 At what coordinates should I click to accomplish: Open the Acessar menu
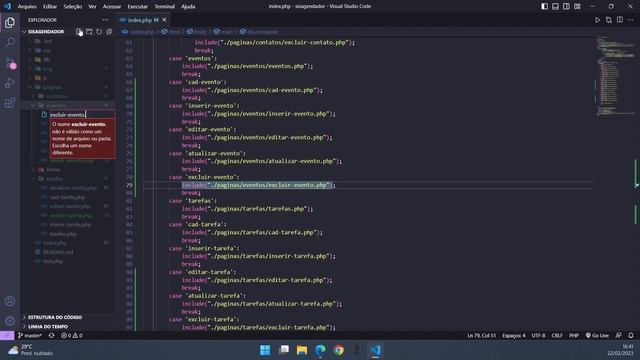click(111, 6)
